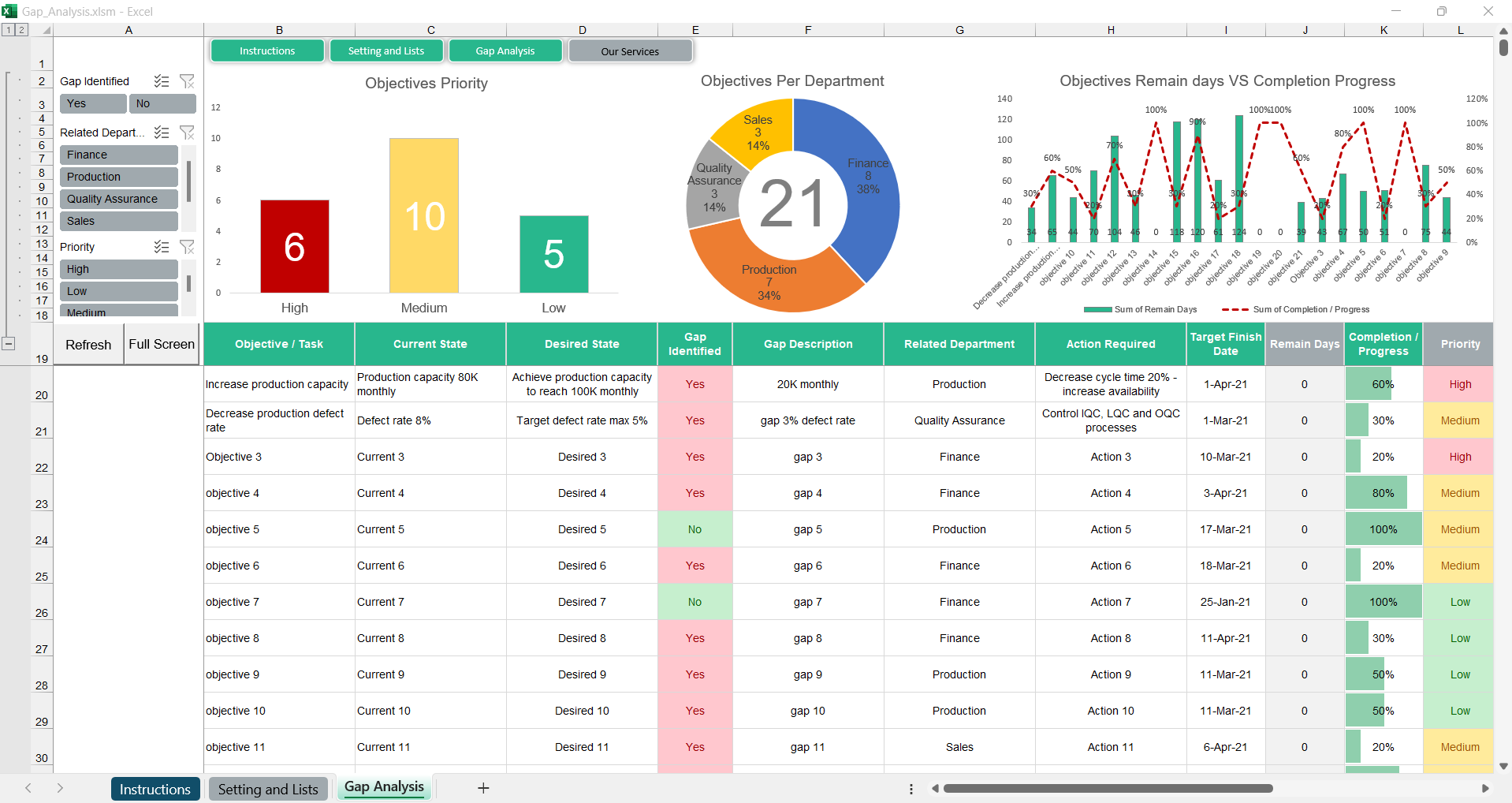Open the Instructions sheet tab at bottom
The width and height of the screenshot is (1512, 803).
click(155, 789)
